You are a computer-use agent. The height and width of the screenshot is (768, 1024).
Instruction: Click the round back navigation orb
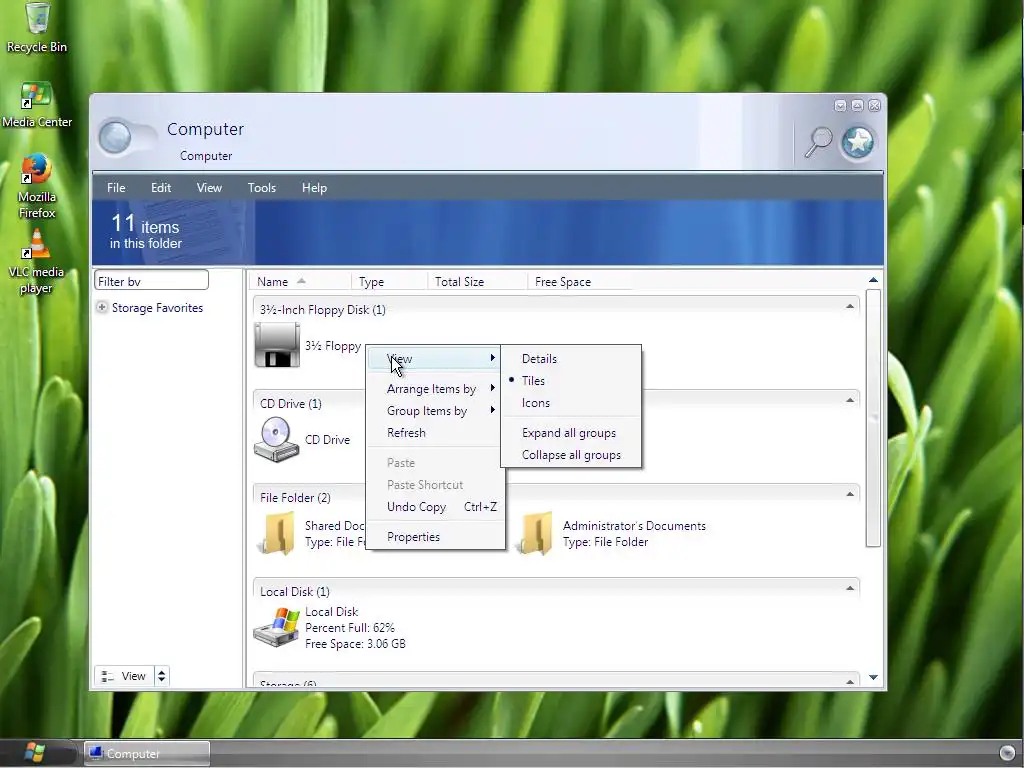(x=115, y=138)
